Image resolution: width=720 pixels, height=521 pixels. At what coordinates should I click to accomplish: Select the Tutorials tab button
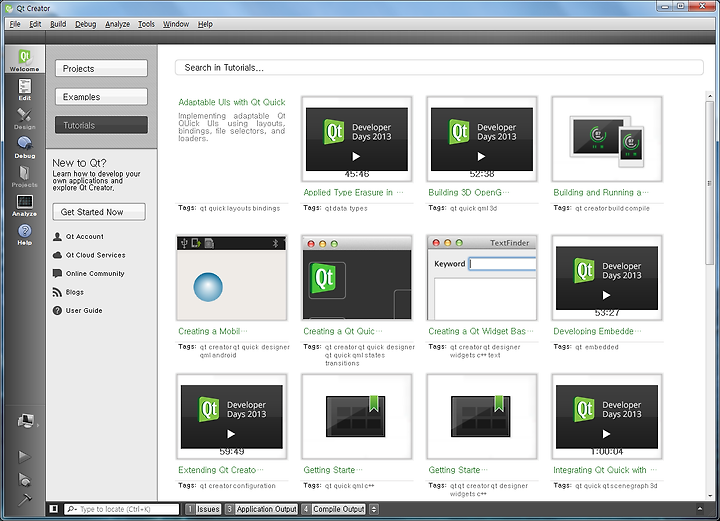(x=101, y=125)
